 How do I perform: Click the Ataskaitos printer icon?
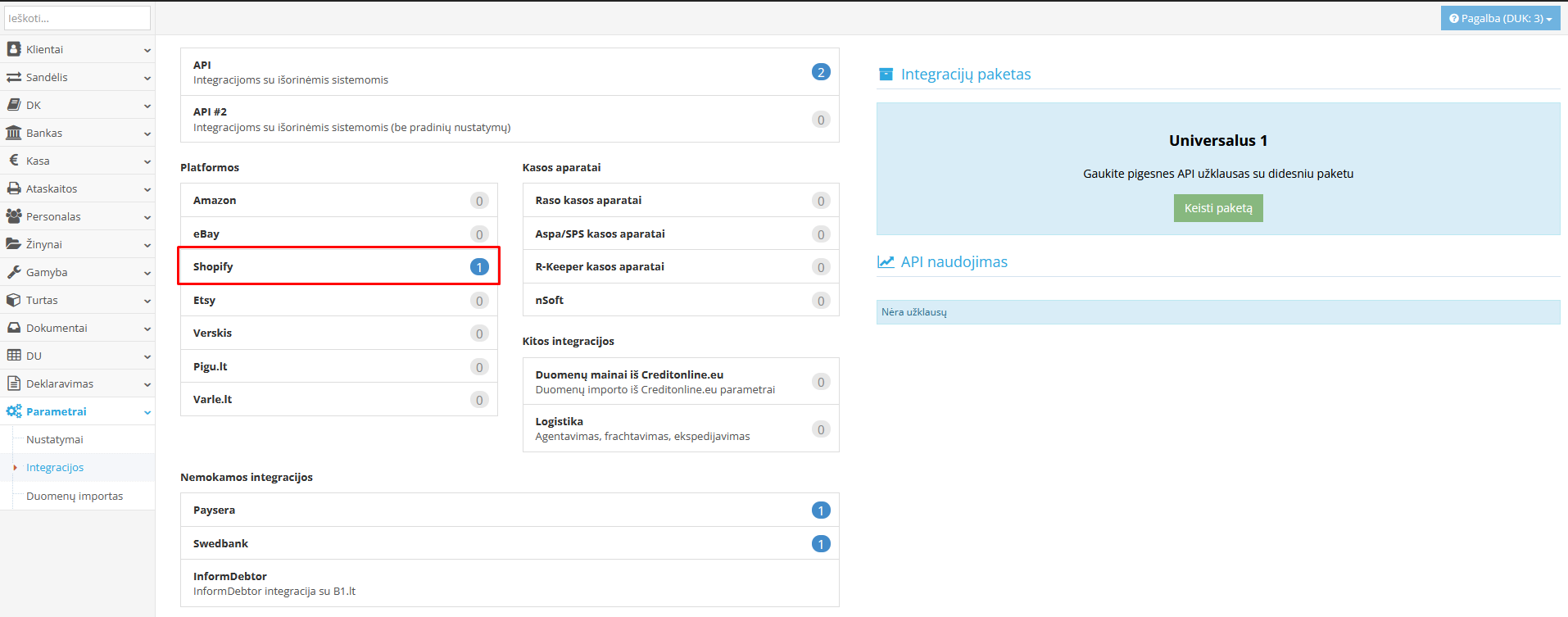click(x=13, y=188)
